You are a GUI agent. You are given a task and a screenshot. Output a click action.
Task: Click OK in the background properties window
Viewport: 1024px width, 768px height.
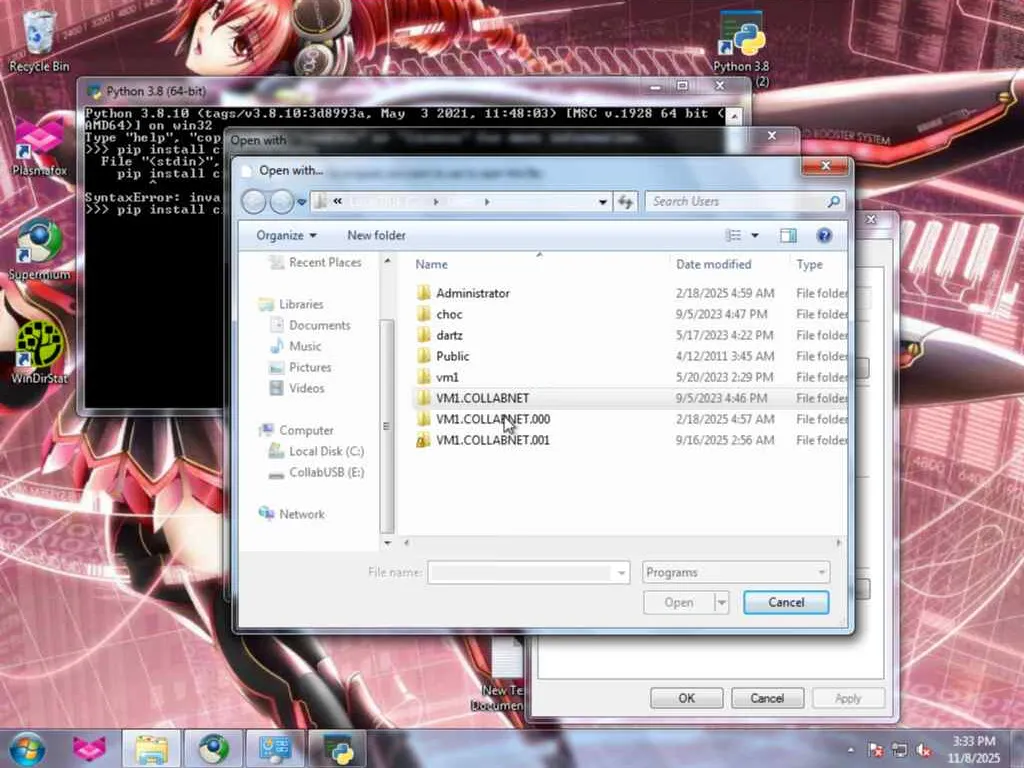pyautogui.click(x=686, y=698)
